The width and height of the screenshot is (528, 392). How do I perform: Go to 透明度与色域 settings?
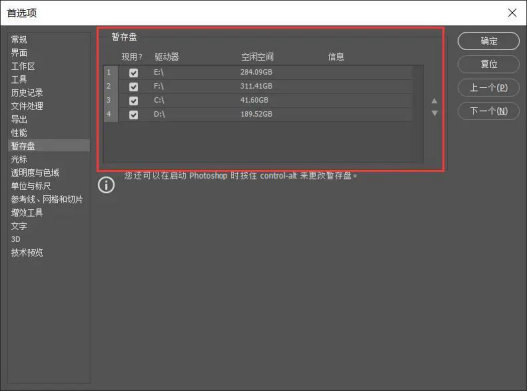[35, 173]
